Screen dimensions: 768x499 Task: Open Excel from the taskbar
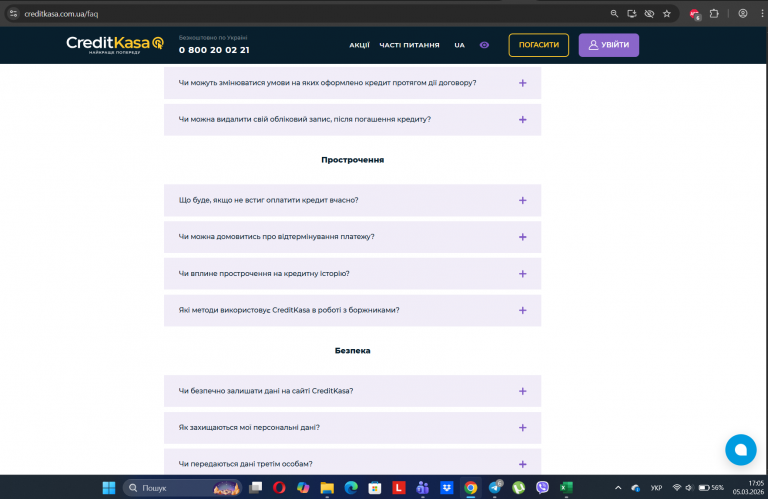tap(566, 488)
